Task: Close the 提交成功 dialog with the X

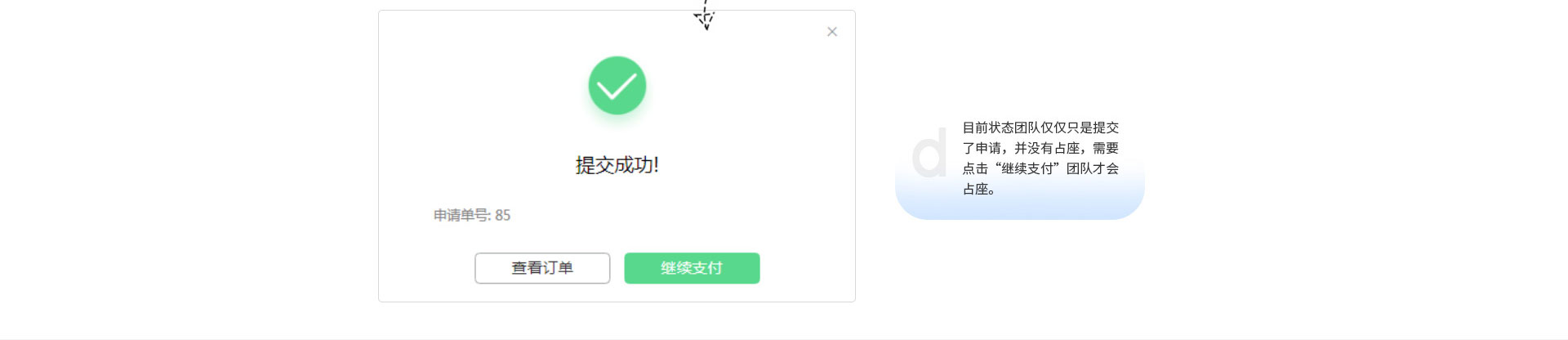Action: [x=831, y=32]
